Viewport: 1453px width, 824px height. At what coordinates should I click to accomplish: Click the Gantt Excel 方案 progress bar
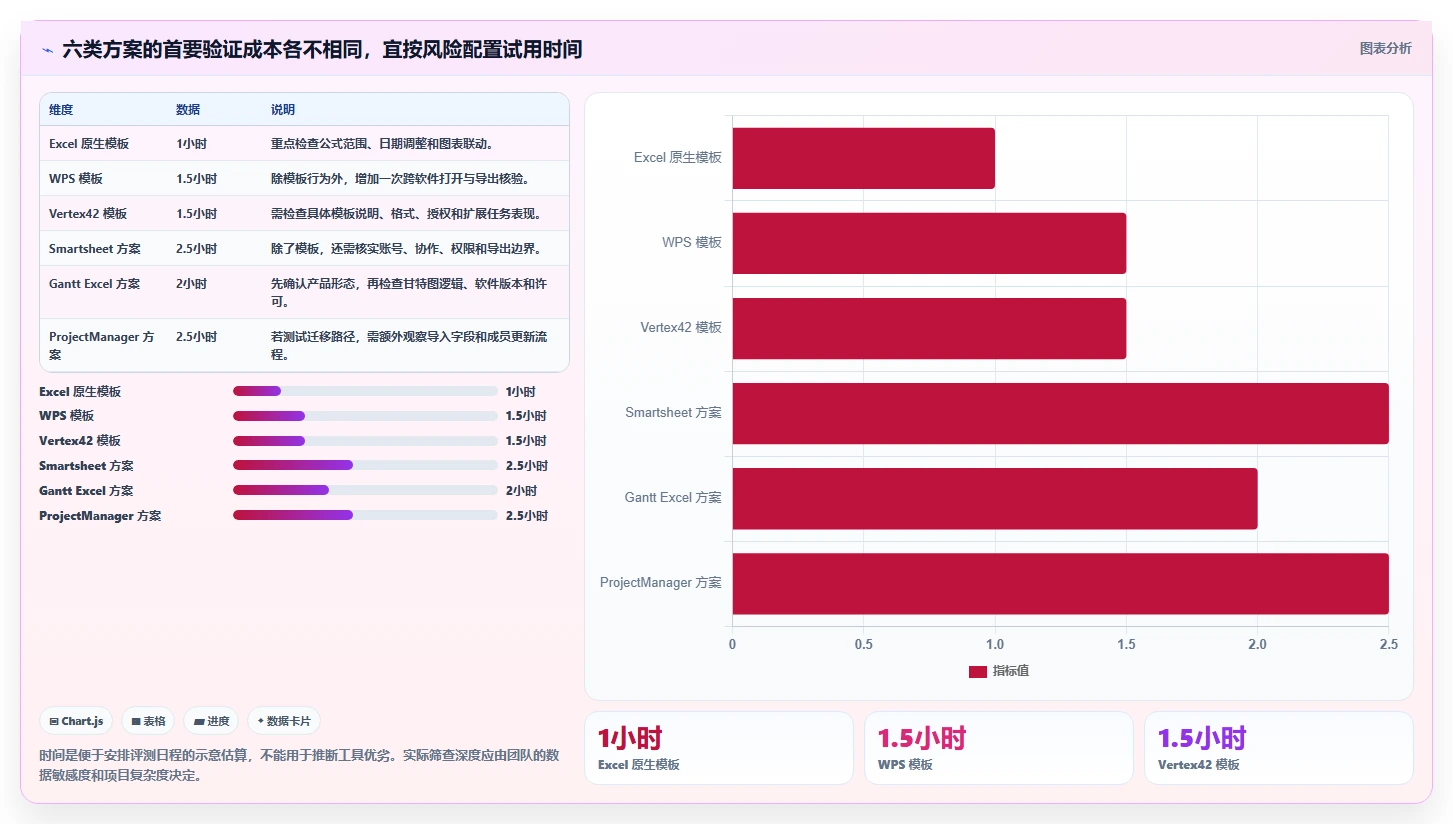click(365, 490)
